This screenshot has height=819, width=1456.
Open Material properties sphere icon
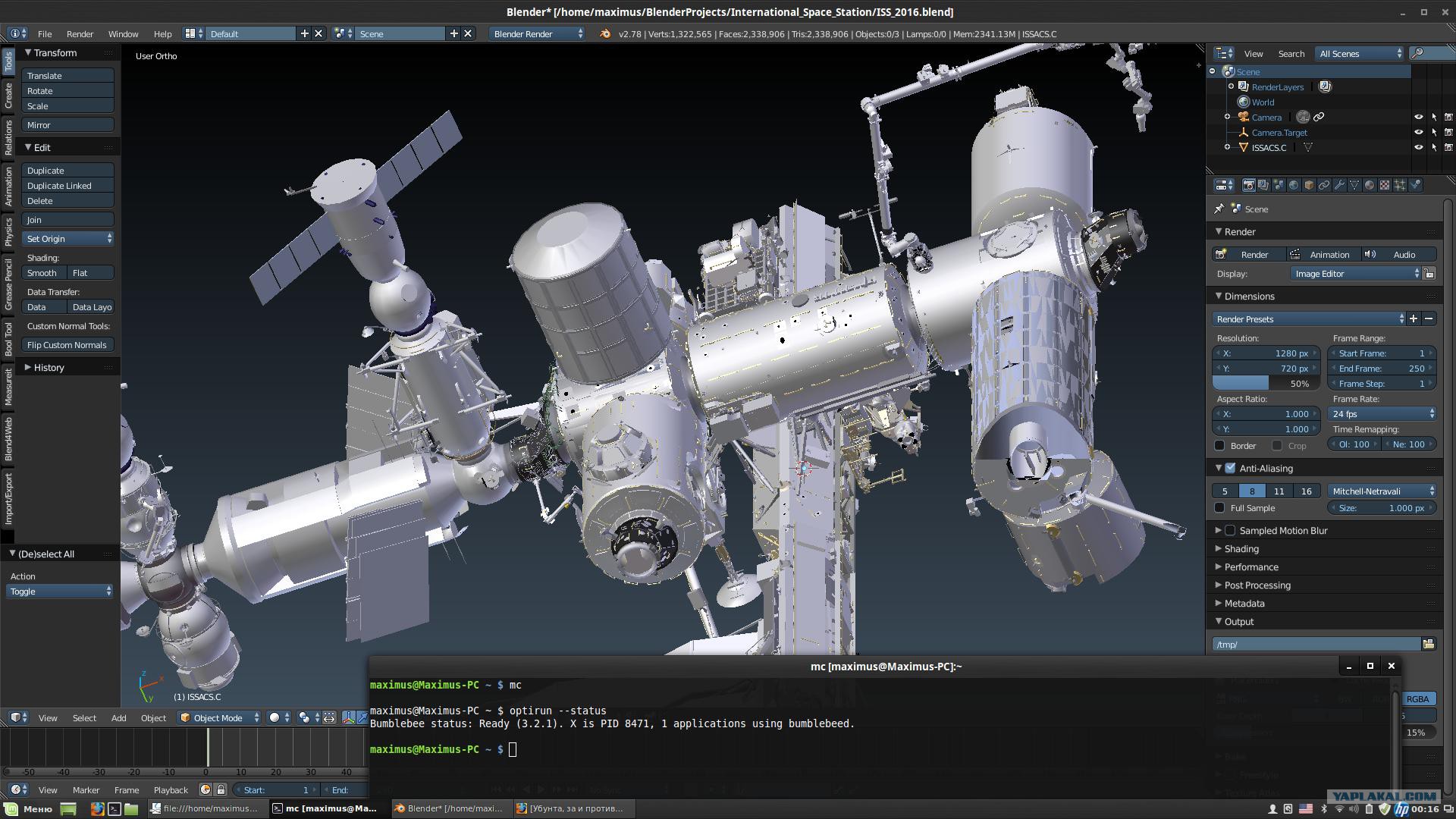pos(1370,185)
